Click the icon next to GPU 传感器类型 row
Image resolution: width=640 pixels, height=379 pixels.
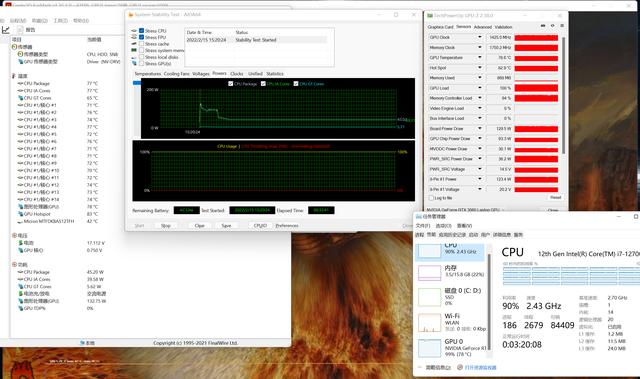20,62
